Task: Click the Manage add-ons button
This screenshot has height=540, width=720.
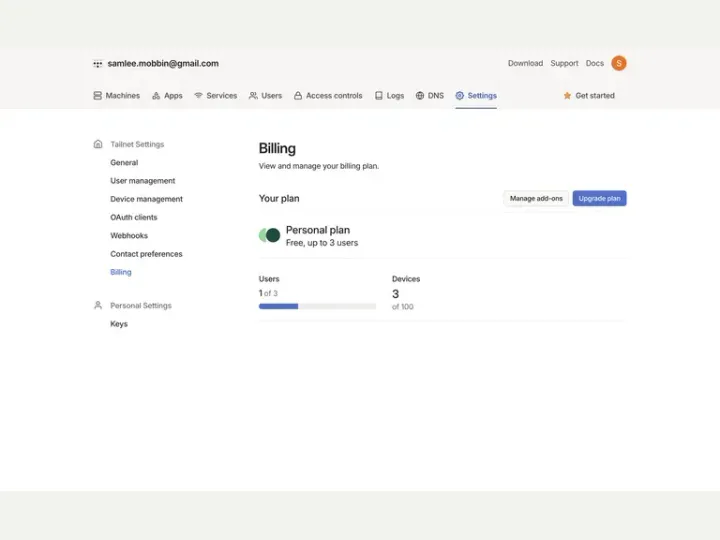Action: pyautogui.click(x=536, y=198)
